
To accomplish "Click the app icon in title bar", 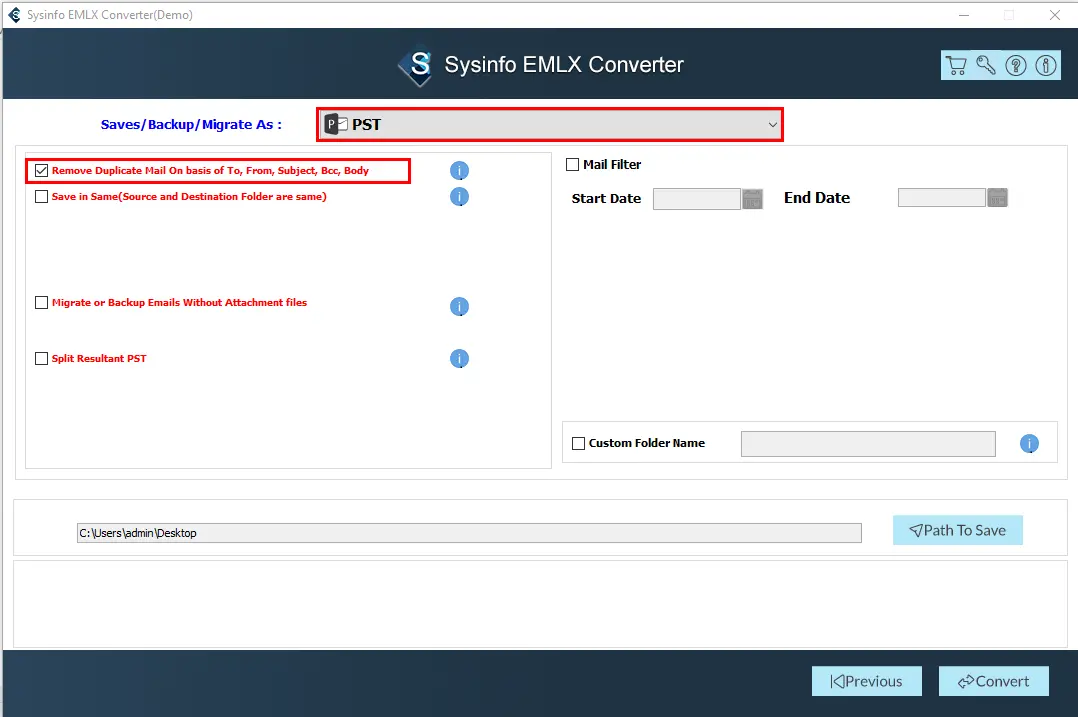I will pyautogui.click(x=14, y=14).
